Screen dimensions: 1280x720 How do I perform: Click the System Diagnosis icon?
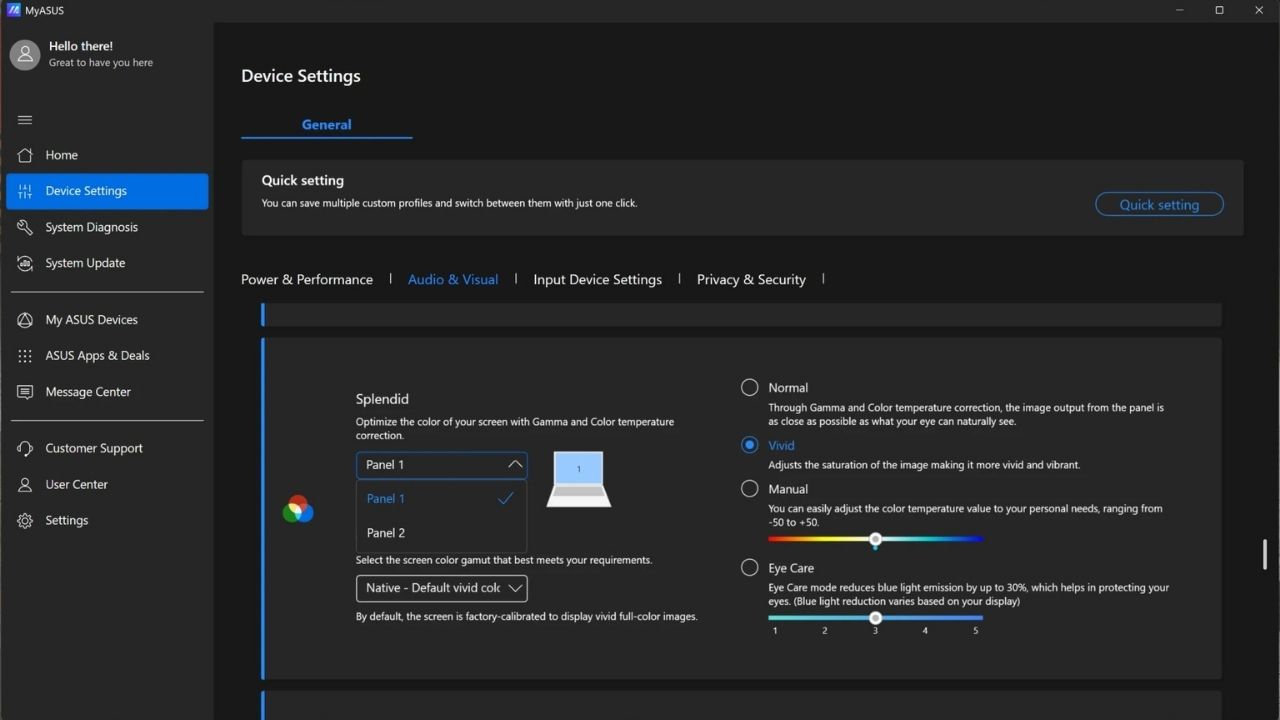[25, 227]
